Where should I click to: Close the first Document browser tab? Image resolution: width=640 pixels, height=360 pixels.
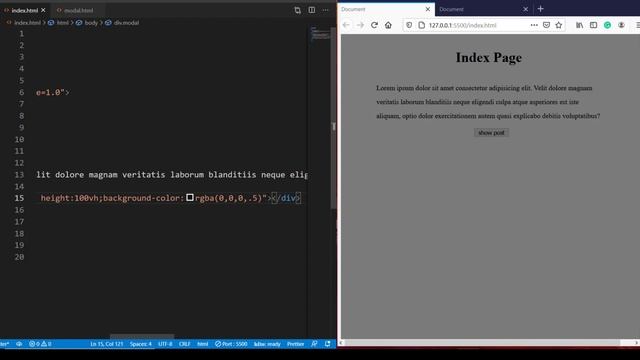428,9
